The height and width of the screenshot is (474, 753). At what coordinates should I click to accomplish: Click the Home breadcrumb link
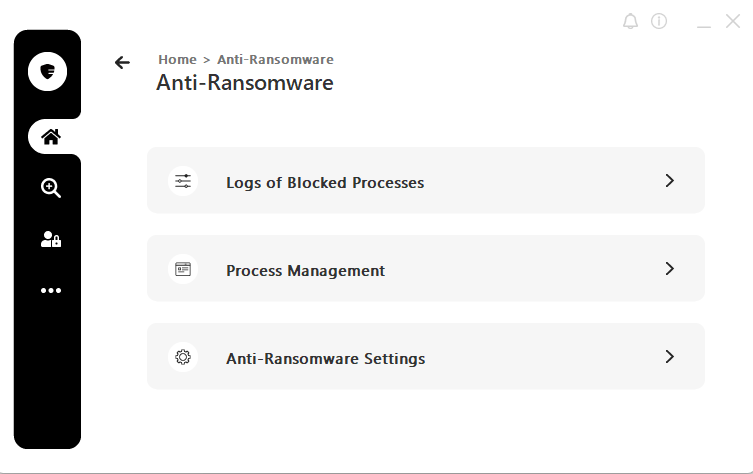click(177, 60)
